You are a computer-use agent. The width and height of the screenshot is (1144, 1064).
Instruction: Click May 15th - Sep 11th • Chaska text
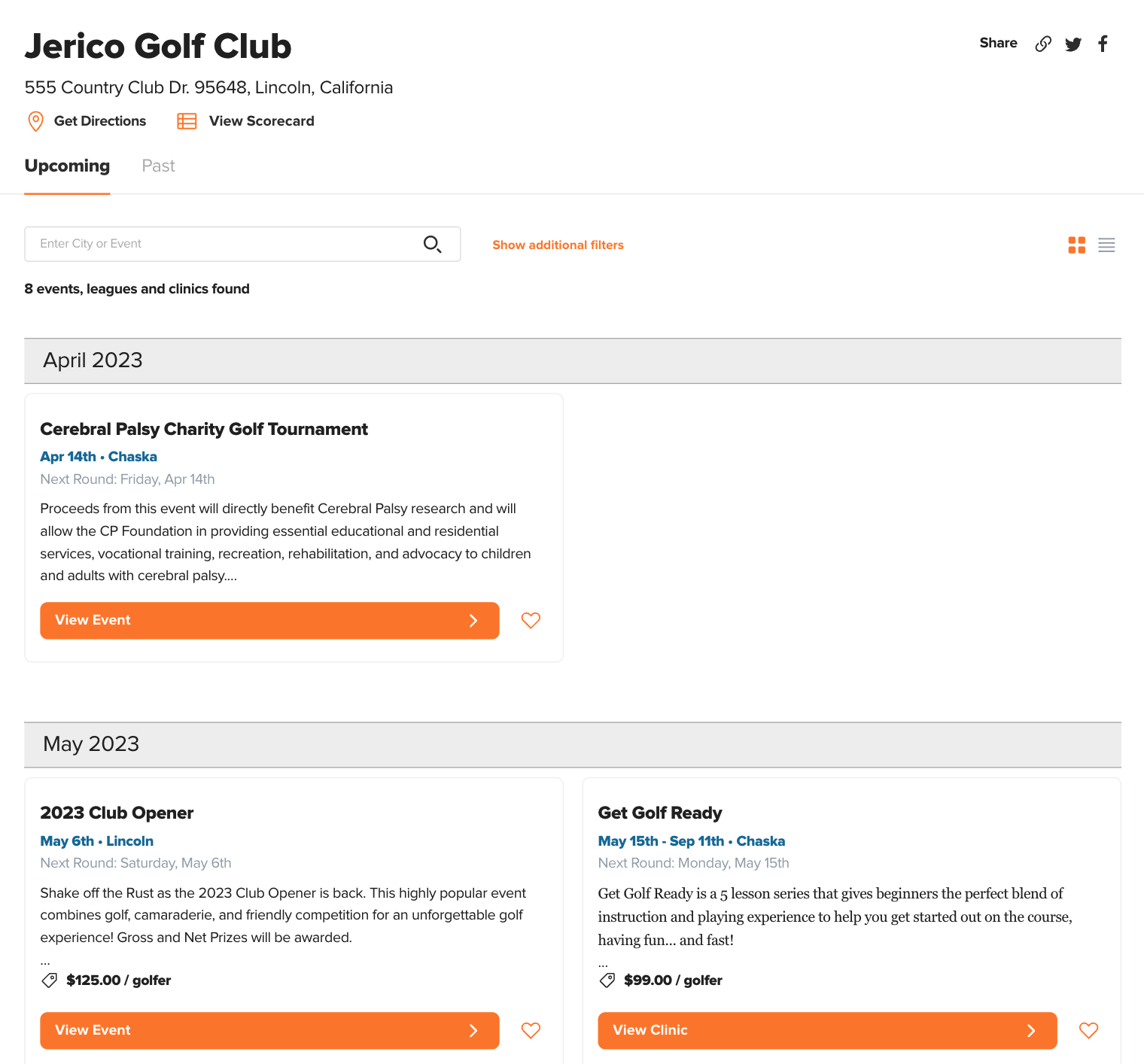point(692,841)
